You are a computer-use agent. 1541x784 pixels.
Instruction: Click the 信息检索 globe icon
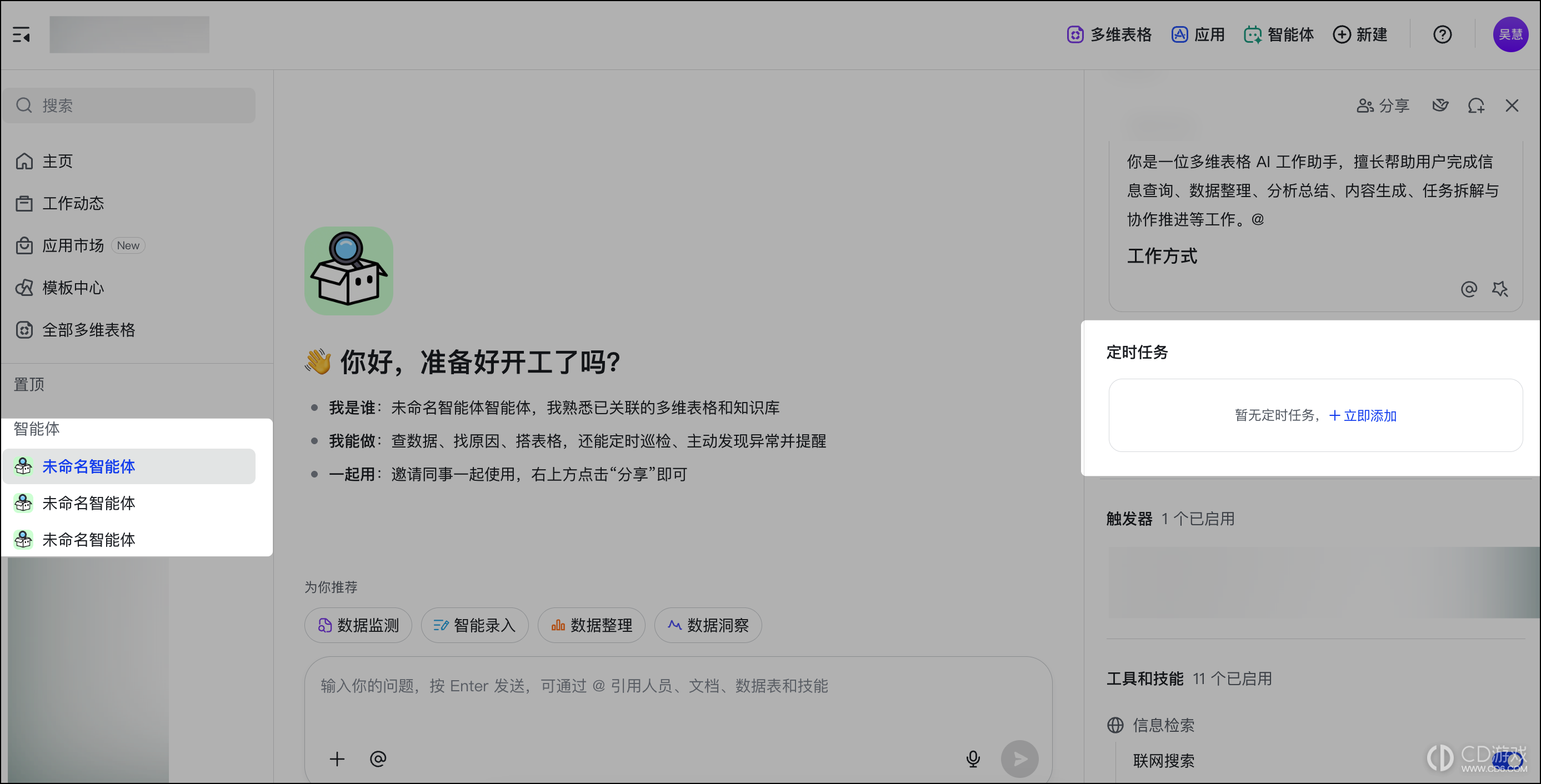pyautogui.click(x=1115, y=725)
